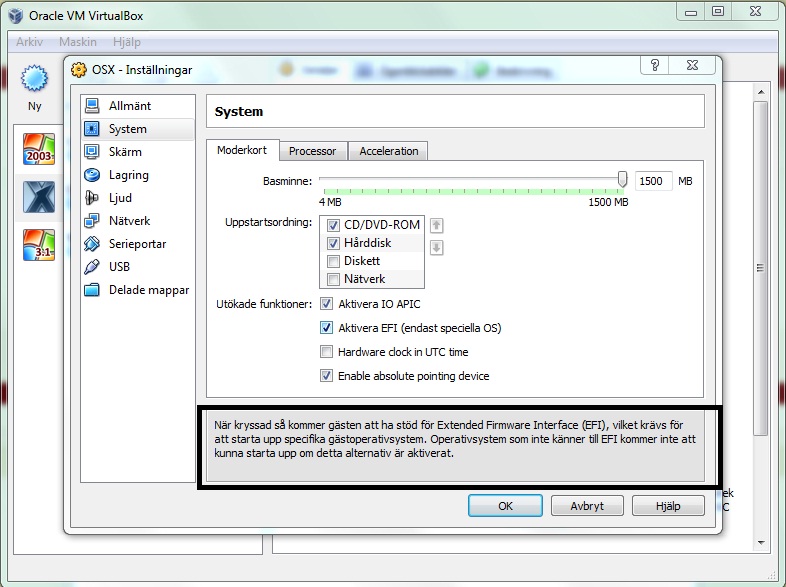Enable Nätverk boot checkbox
Screen dimensions: 786x587
tap(333, 279)
